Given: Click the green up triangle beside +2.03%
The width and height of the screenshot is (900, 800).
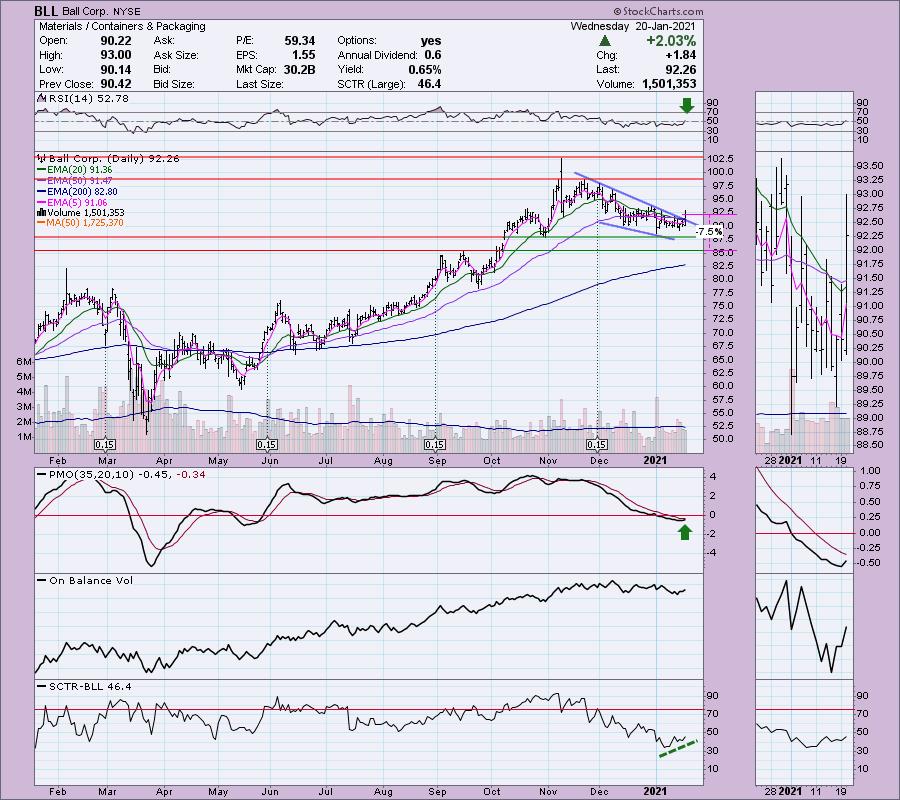Looking at the screenshot, I should [x=604, y=41].
